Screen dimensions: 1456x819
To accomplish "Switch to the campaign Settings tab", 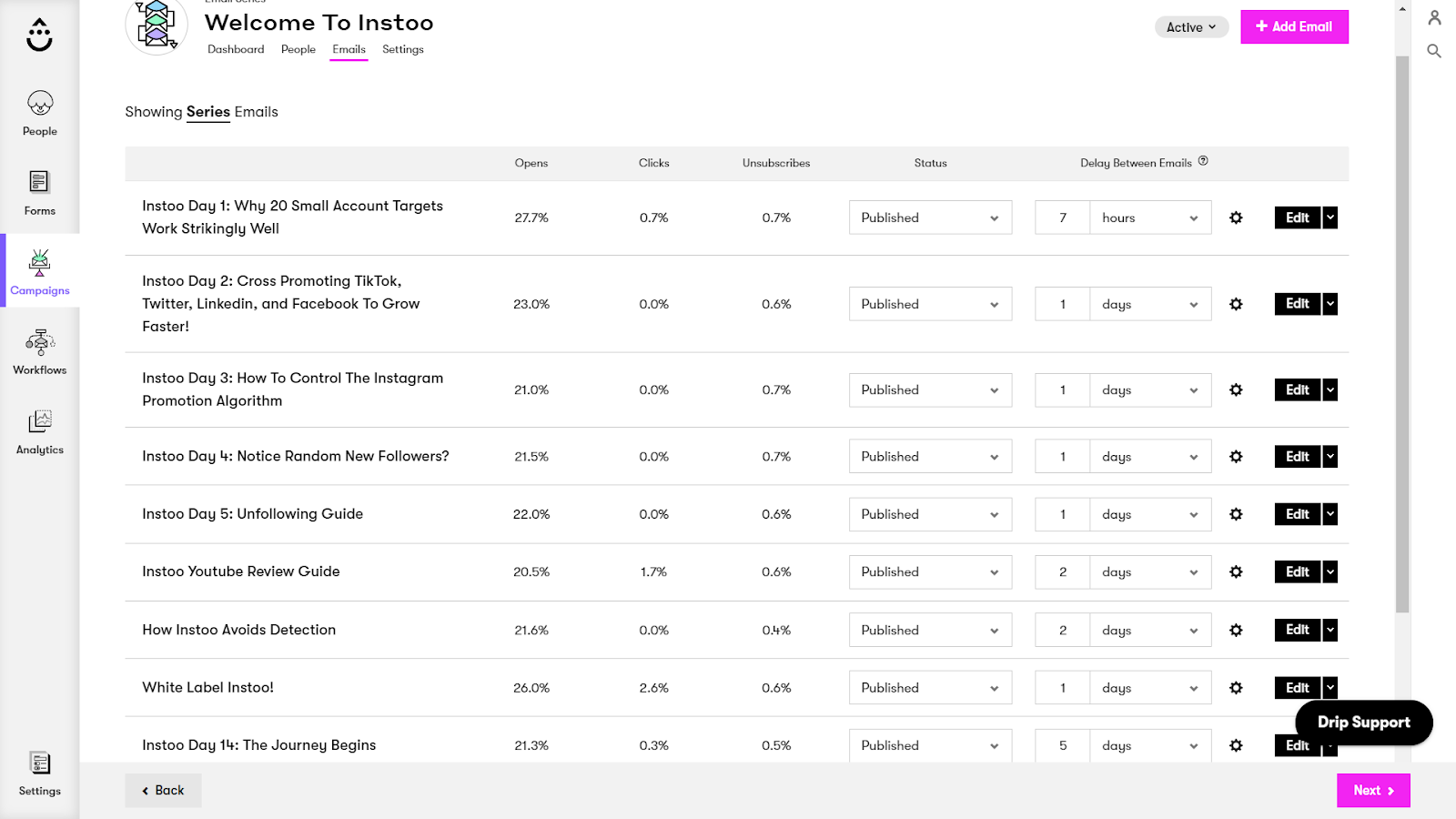I will pyautogui.click(x=403, y=49).
